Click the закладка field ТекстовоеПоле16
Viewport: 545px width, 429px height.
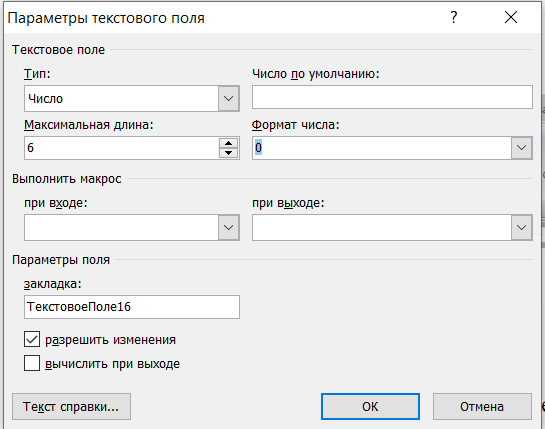coord(132,307)
